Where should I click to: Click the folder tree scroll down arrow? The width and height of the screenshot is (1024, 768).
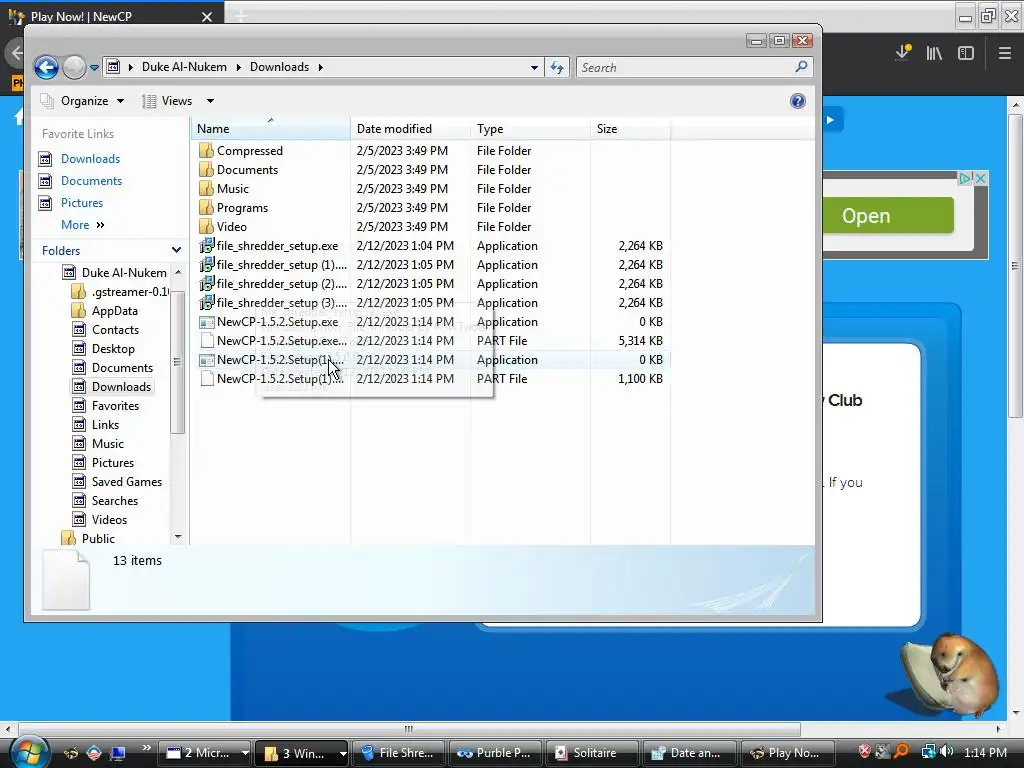click(178, 537)
